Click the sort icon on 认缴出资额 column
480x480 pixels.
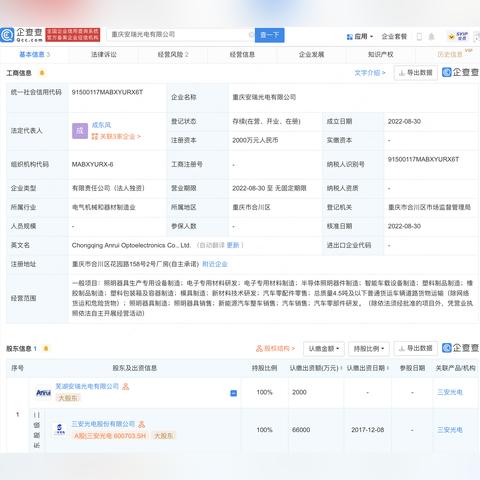(x=341, y=368)
